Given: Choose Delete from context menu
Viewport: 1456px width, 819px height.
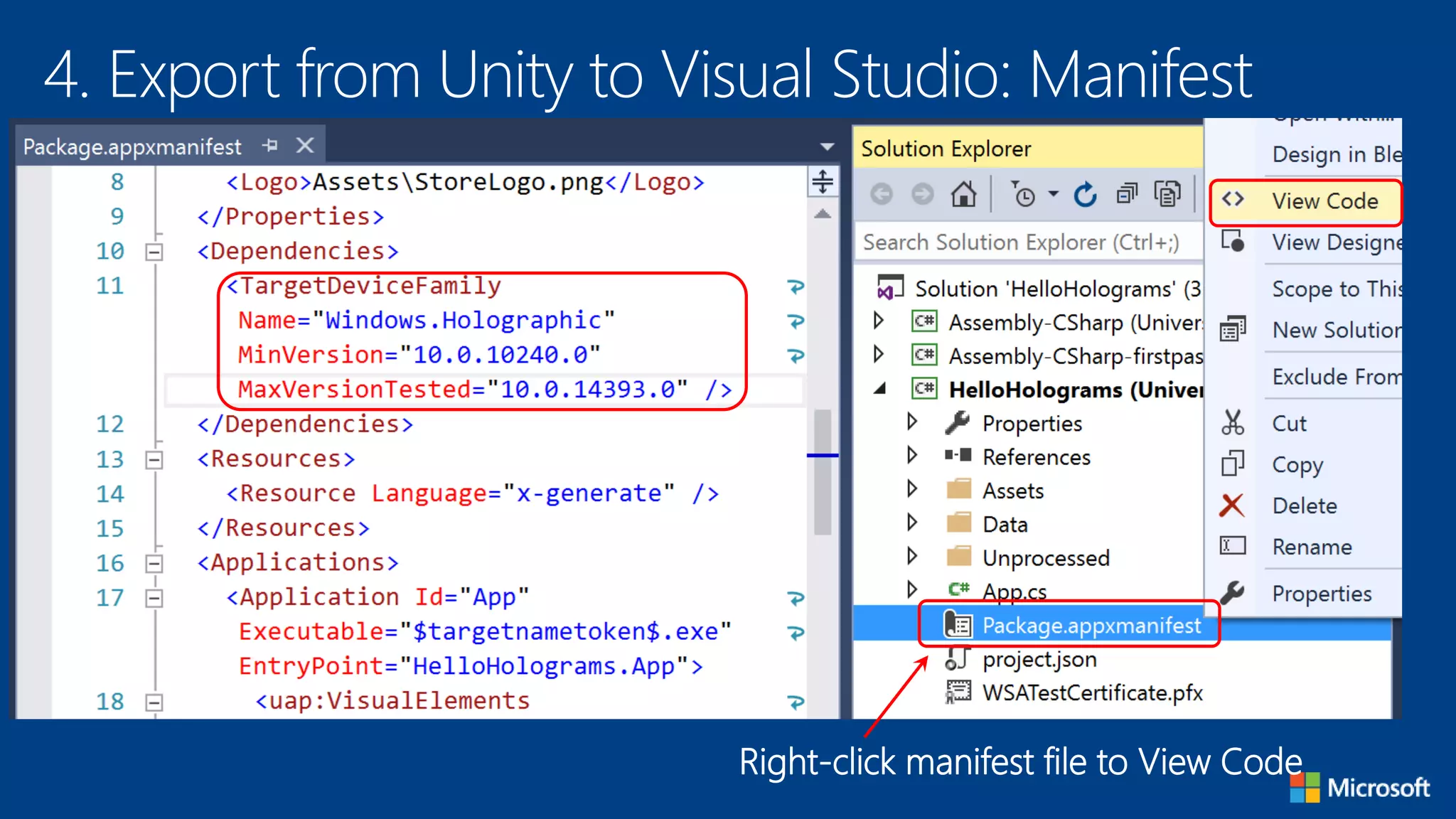Looking at the screenshot, I should pos(1305,506).
